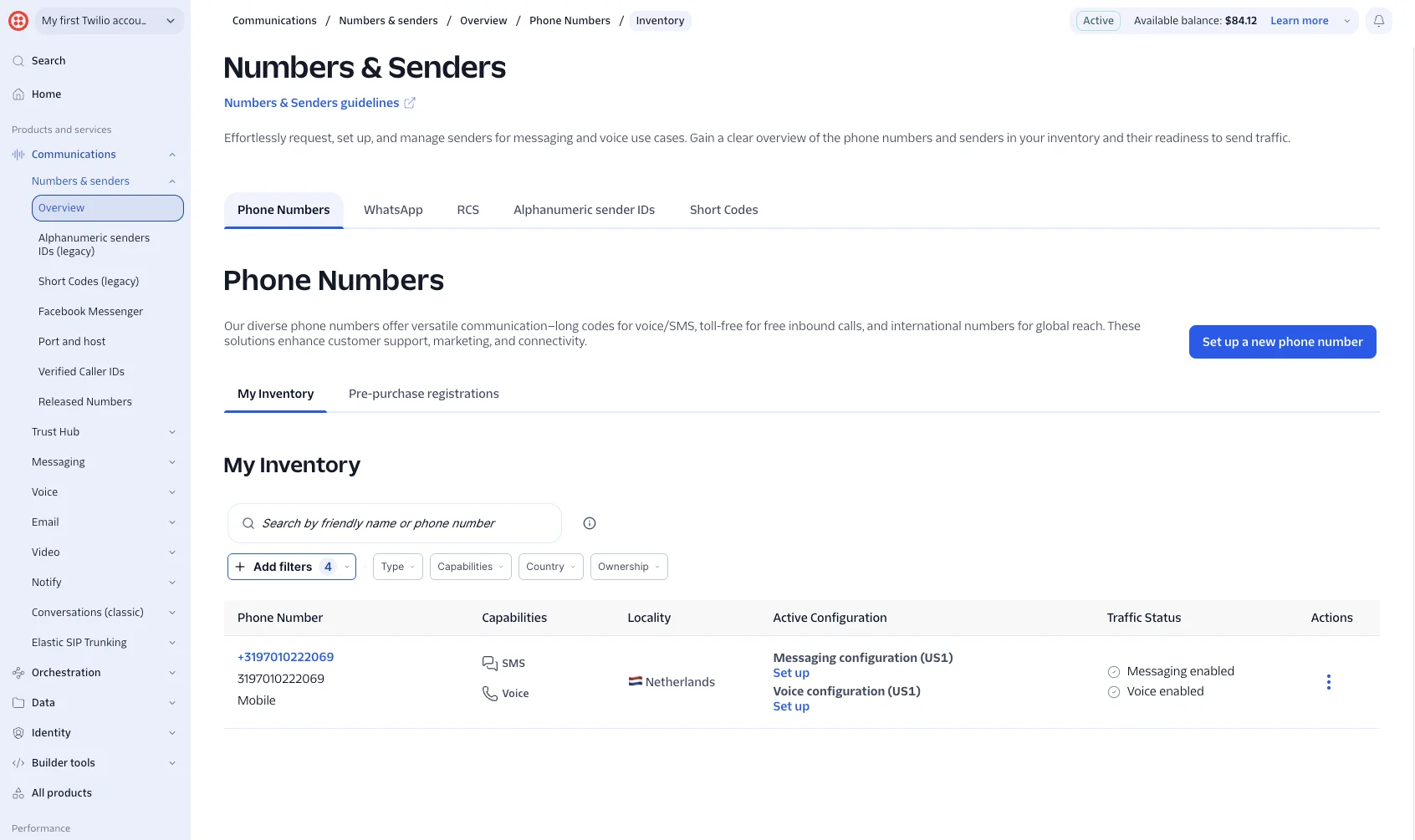1415x840 pixels.
Task: Click the Messaging enabled check icon
Action: 1114,672
